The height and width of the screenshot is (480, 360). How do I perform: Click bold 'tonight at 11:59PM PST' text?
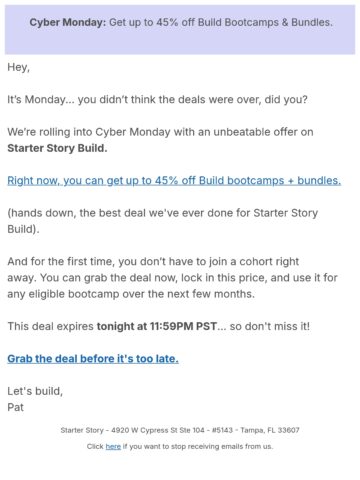157,326
